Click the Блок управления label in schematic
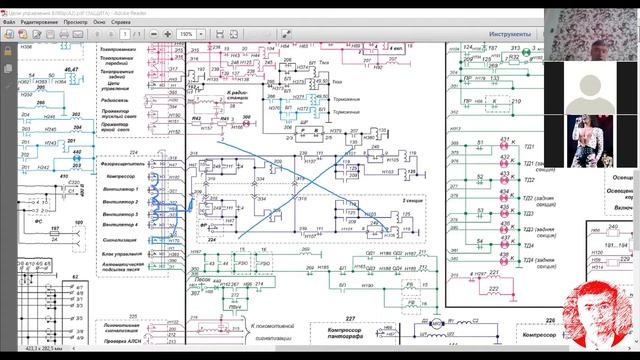This screenshot has width=640, height=360. click(122, 254)
